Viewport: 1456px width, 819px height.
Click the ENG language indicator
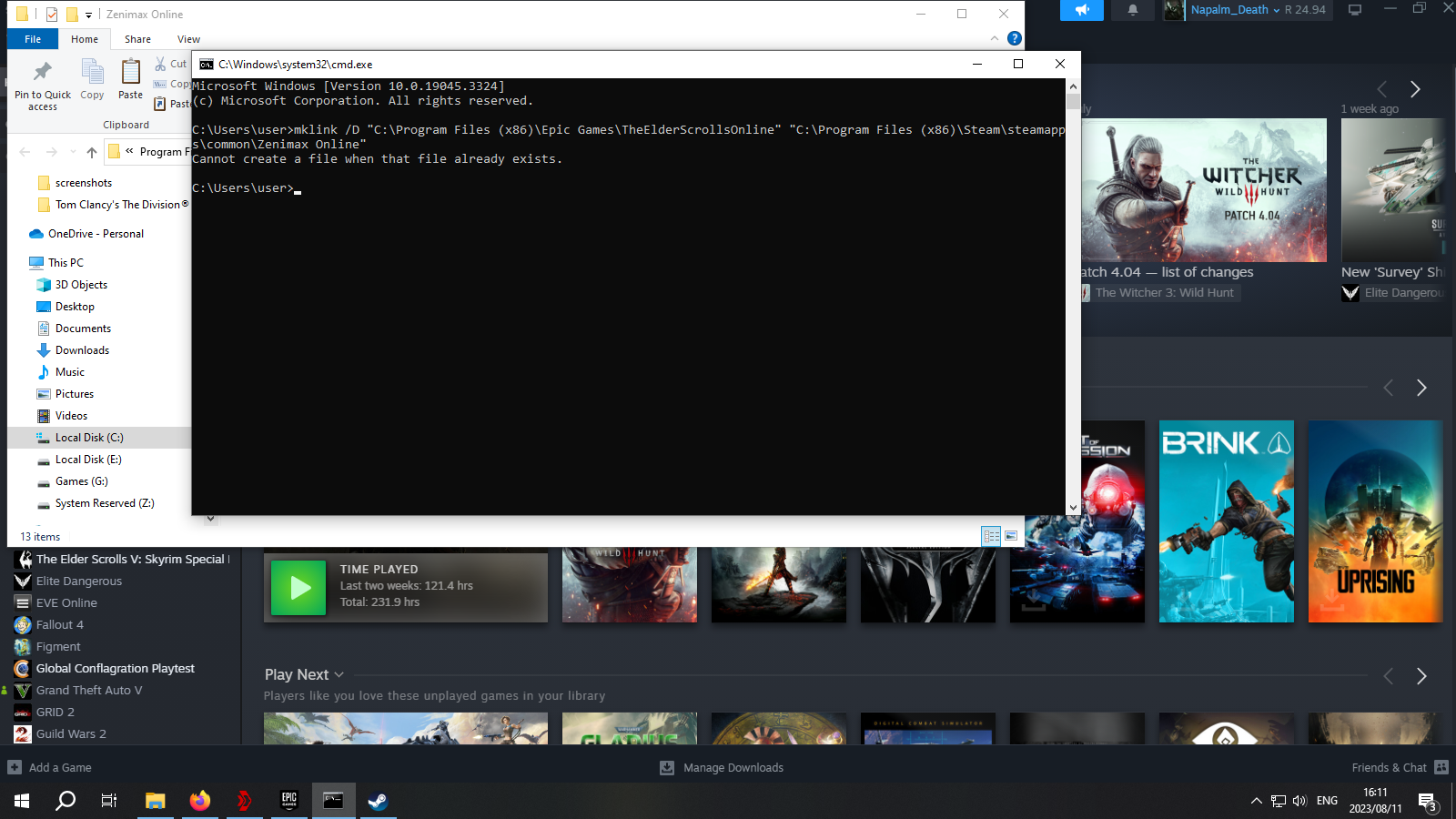(x=1327, y=801)
